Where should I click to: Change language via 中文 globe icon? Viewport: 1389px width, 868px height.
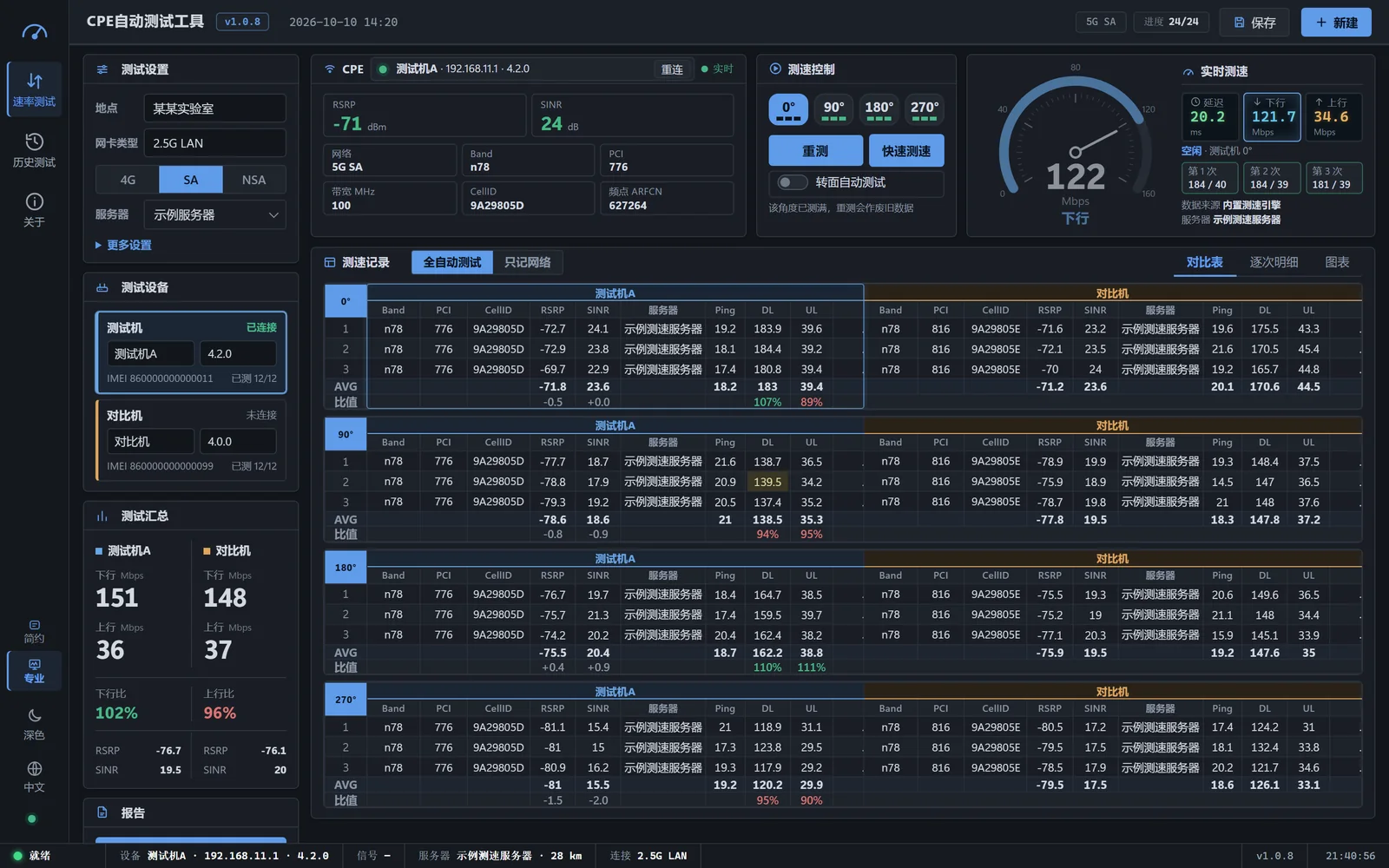click(x=34, y=776)
